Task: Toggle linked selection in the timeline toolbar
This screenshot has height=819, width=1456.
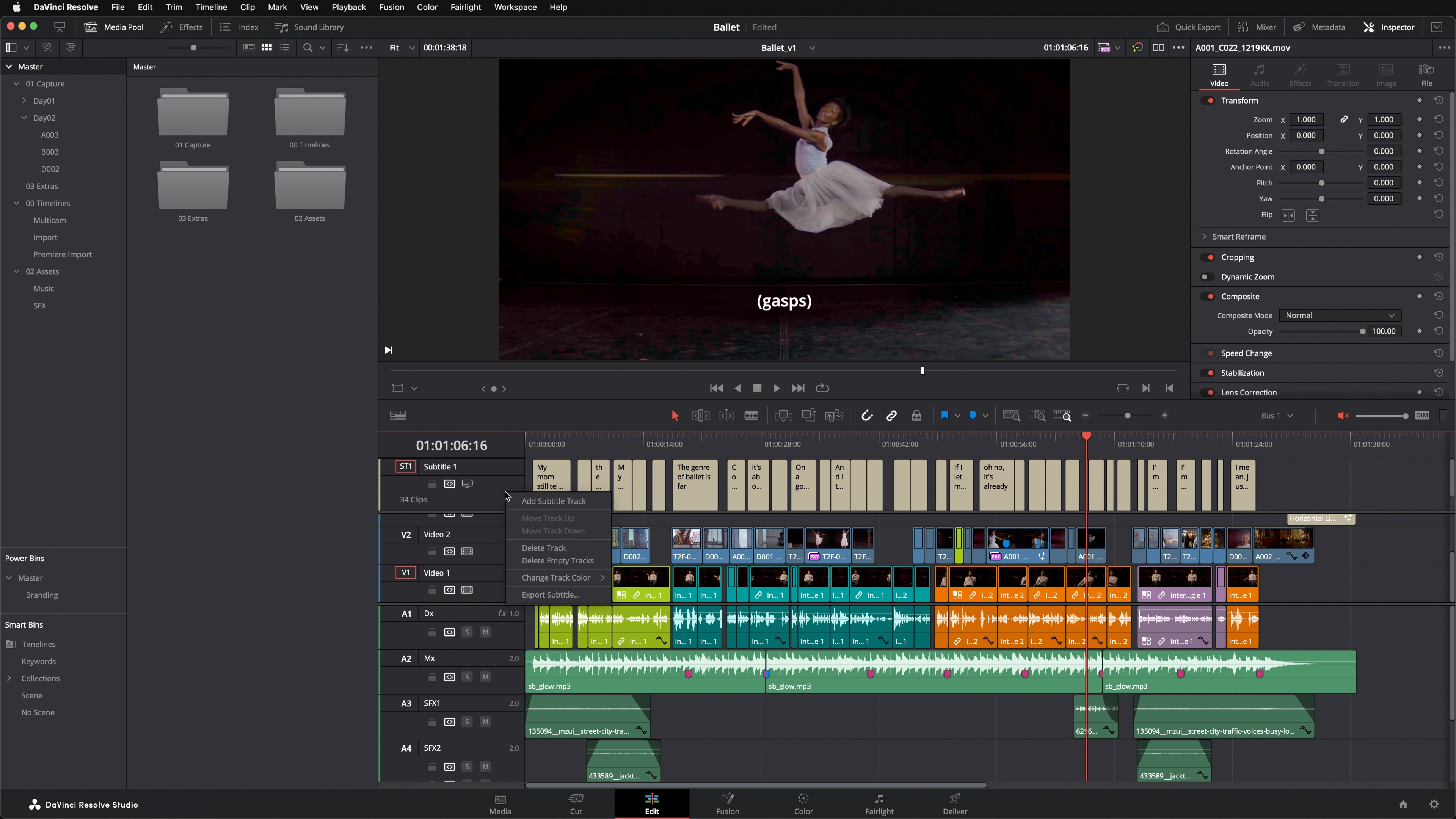Action: point(892,416)
